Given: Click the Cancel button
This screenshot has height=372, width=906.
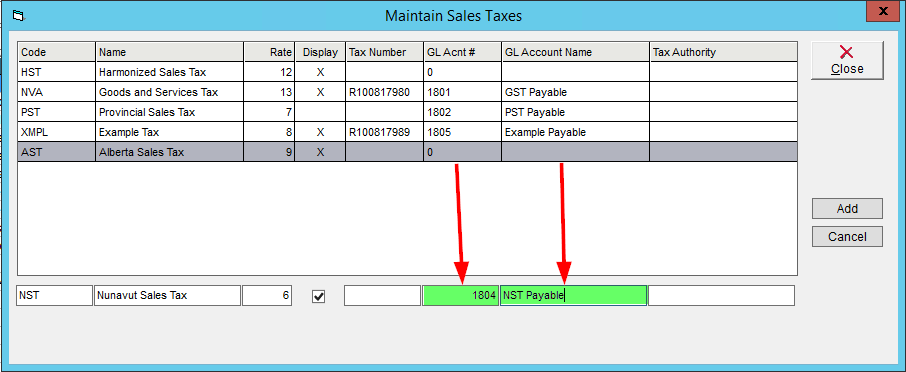Looking at the screenshot, I should coord(847,236).
